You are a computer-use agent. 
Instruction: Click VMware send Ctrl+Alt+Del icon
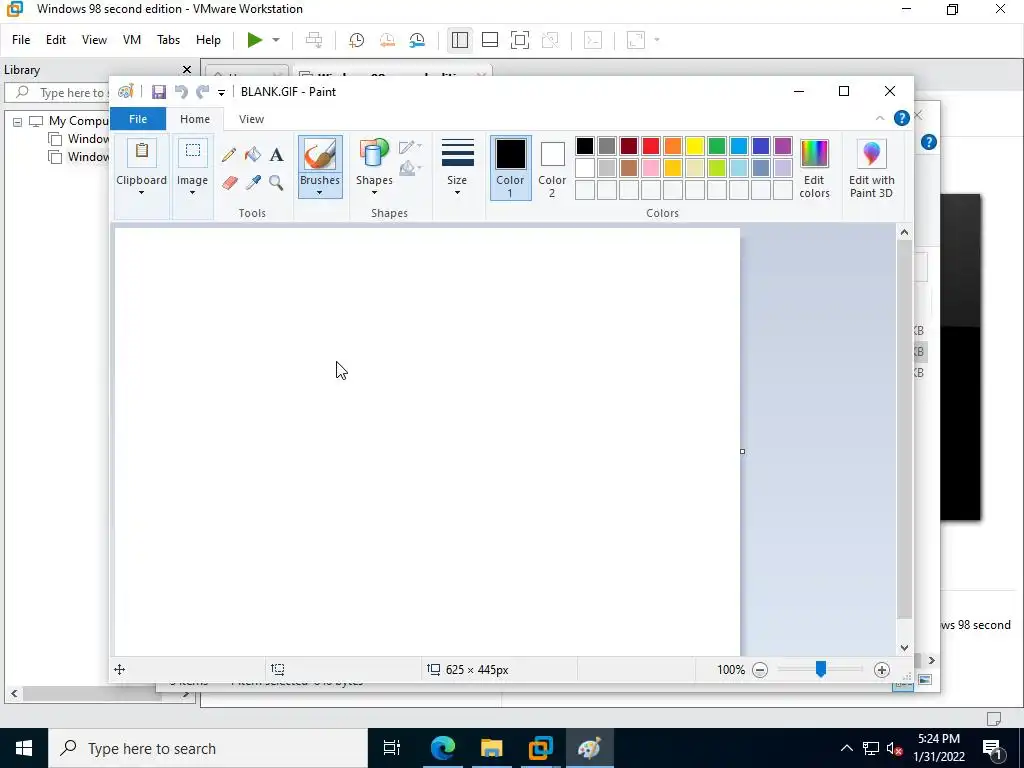click(x=314, y=40)
